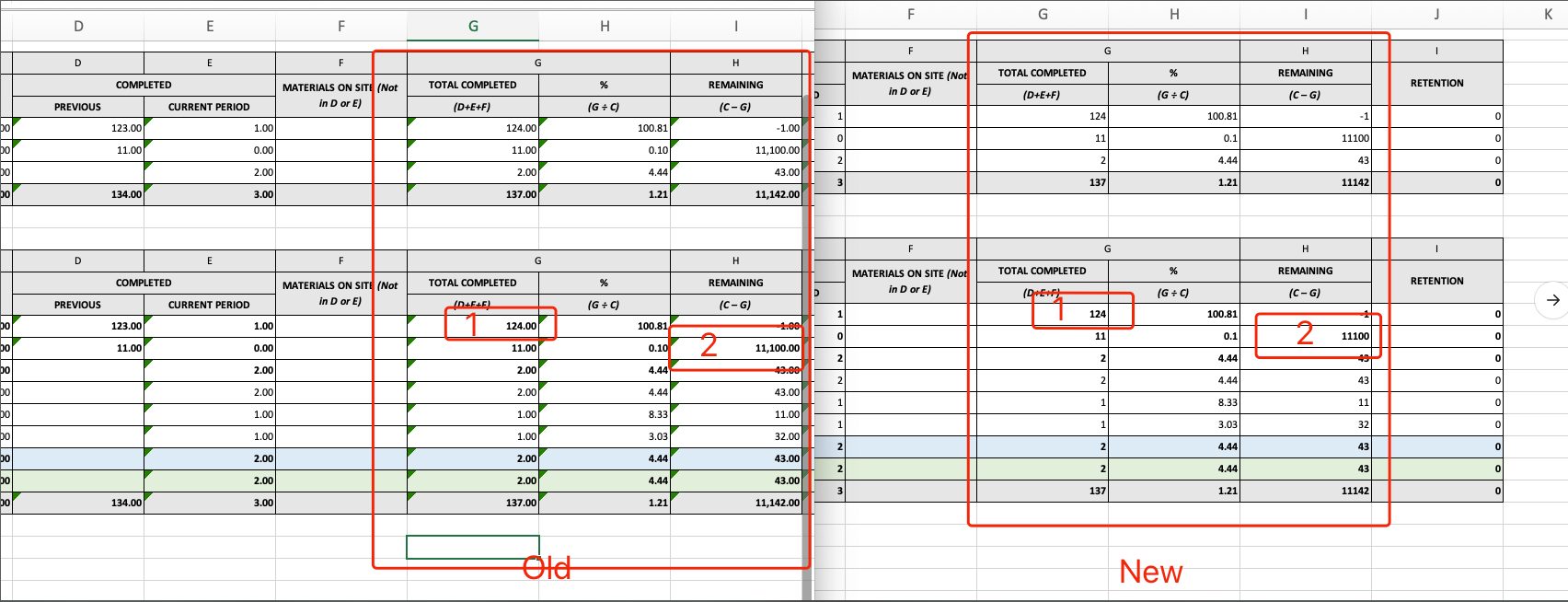Click REMAINING header in left lower table
This screenshot has width=1568, height=602.
[736, 283]
